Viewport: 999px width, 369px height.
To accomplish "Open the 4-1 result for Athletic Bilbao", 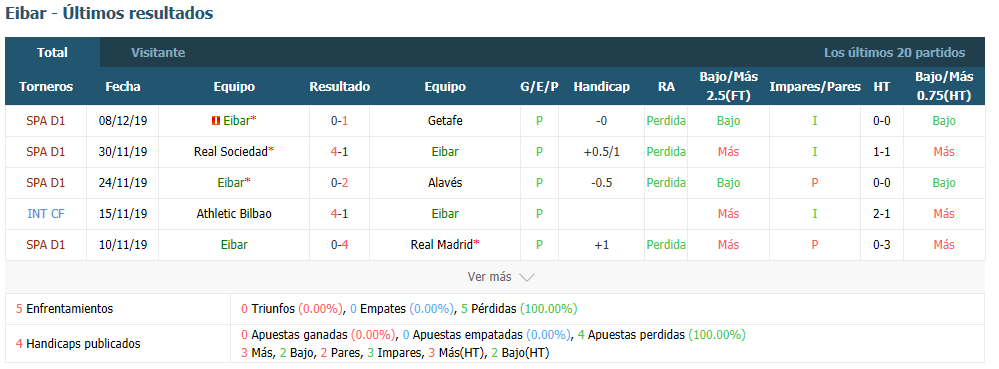I will tap(340, 213).
